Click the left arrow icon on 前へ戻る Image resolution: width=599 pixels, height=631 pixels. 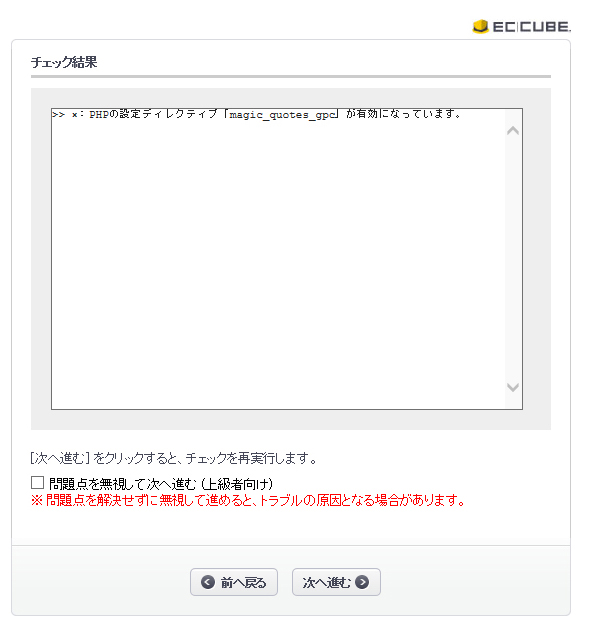(208, 582)
